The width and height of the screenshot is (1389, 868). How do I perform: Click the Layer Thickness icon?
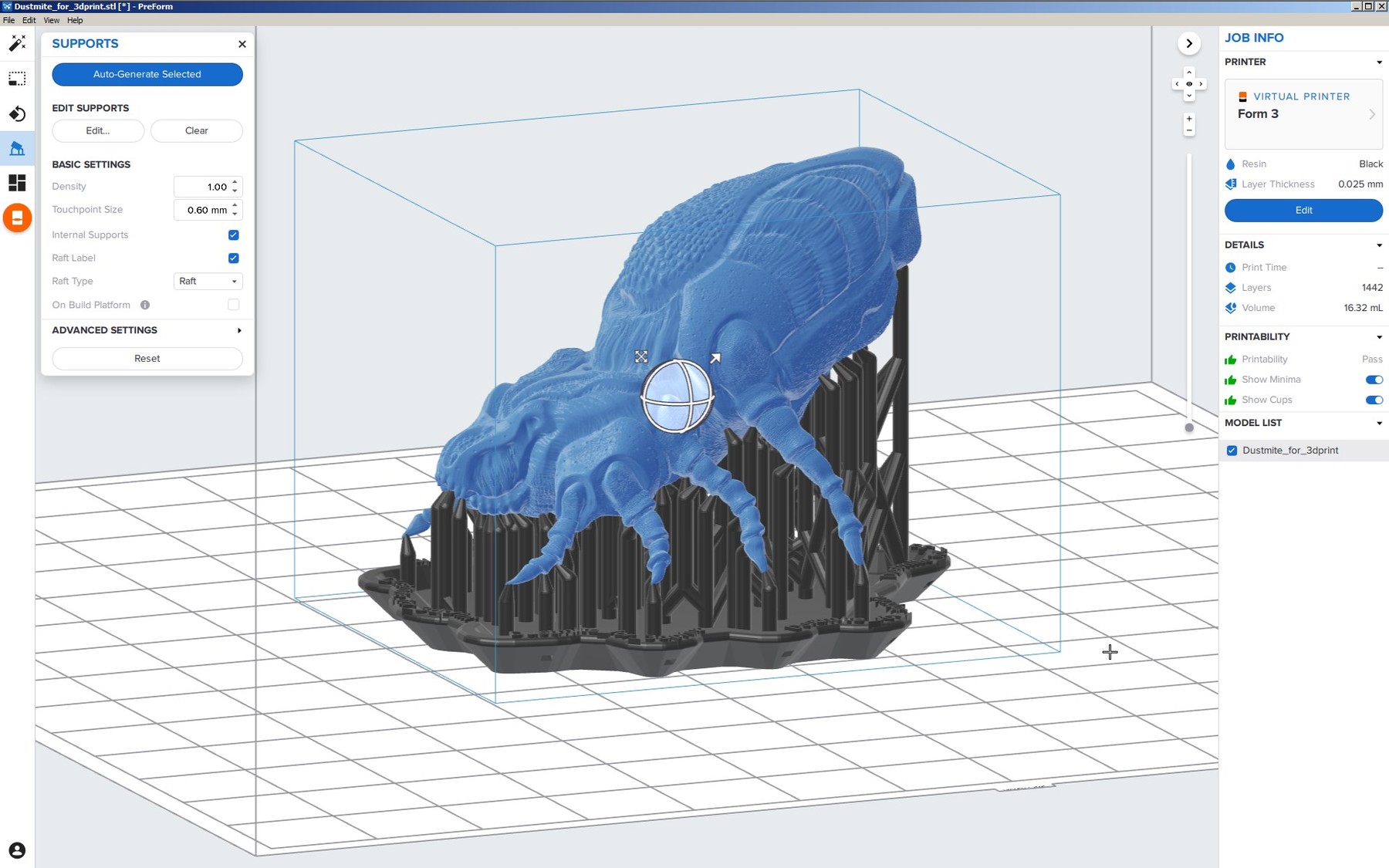point(1230,184)
